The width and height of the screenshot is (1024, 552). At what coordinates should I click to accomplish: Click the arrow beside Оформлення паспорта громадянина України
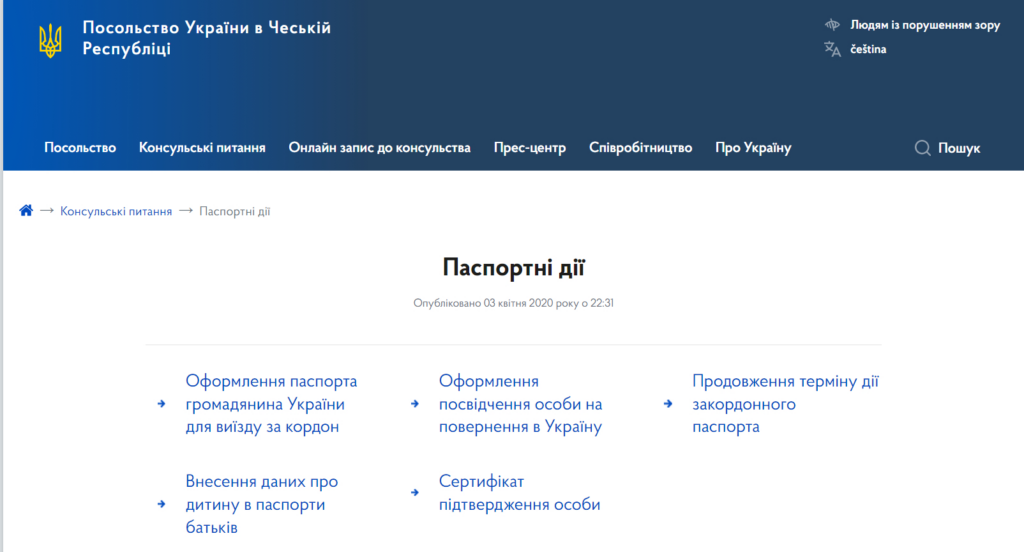click(161, 404)
